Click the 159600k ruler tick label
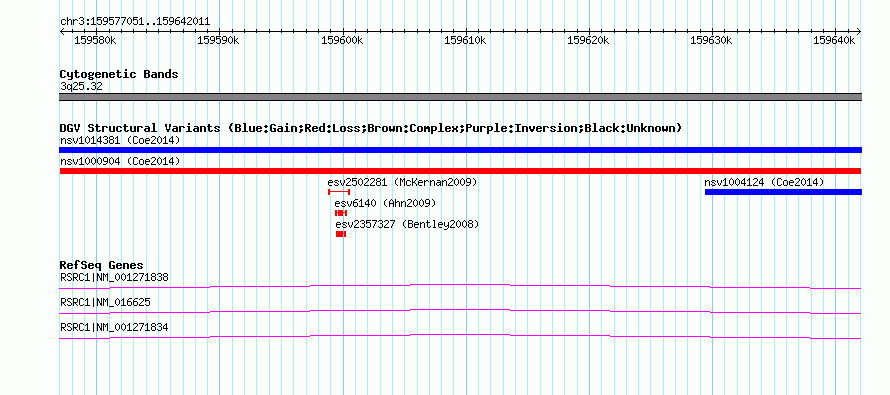 pos(342,40)
